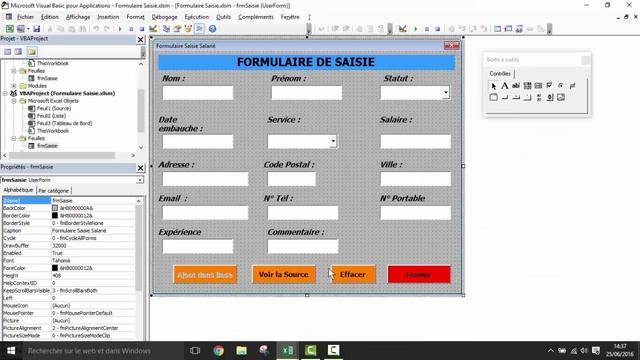Click the BorderColor property black swatch
640x360 pixels.
tap(55, 216)
